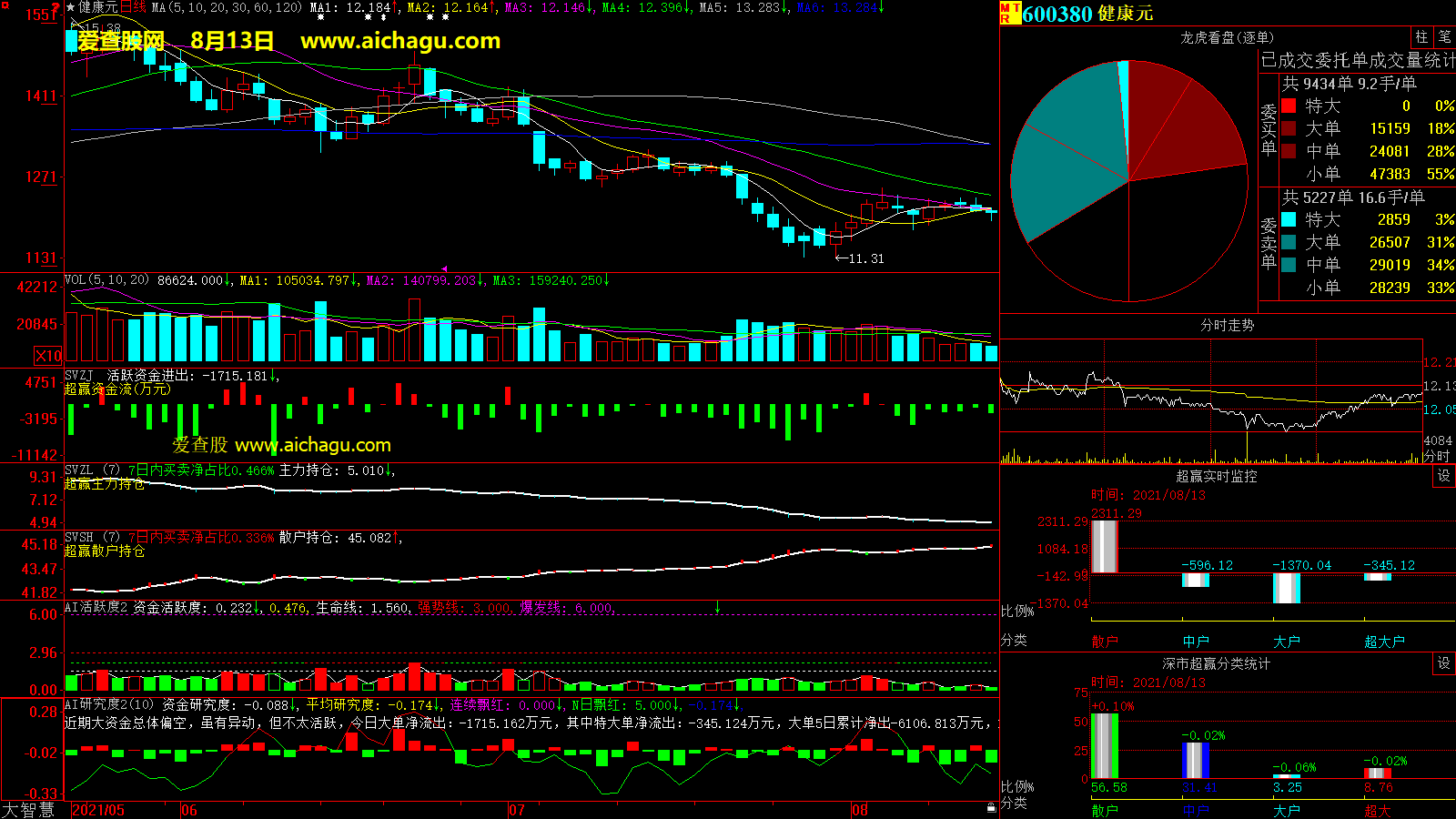Click the X10 volume scale marker

[48, 356]
